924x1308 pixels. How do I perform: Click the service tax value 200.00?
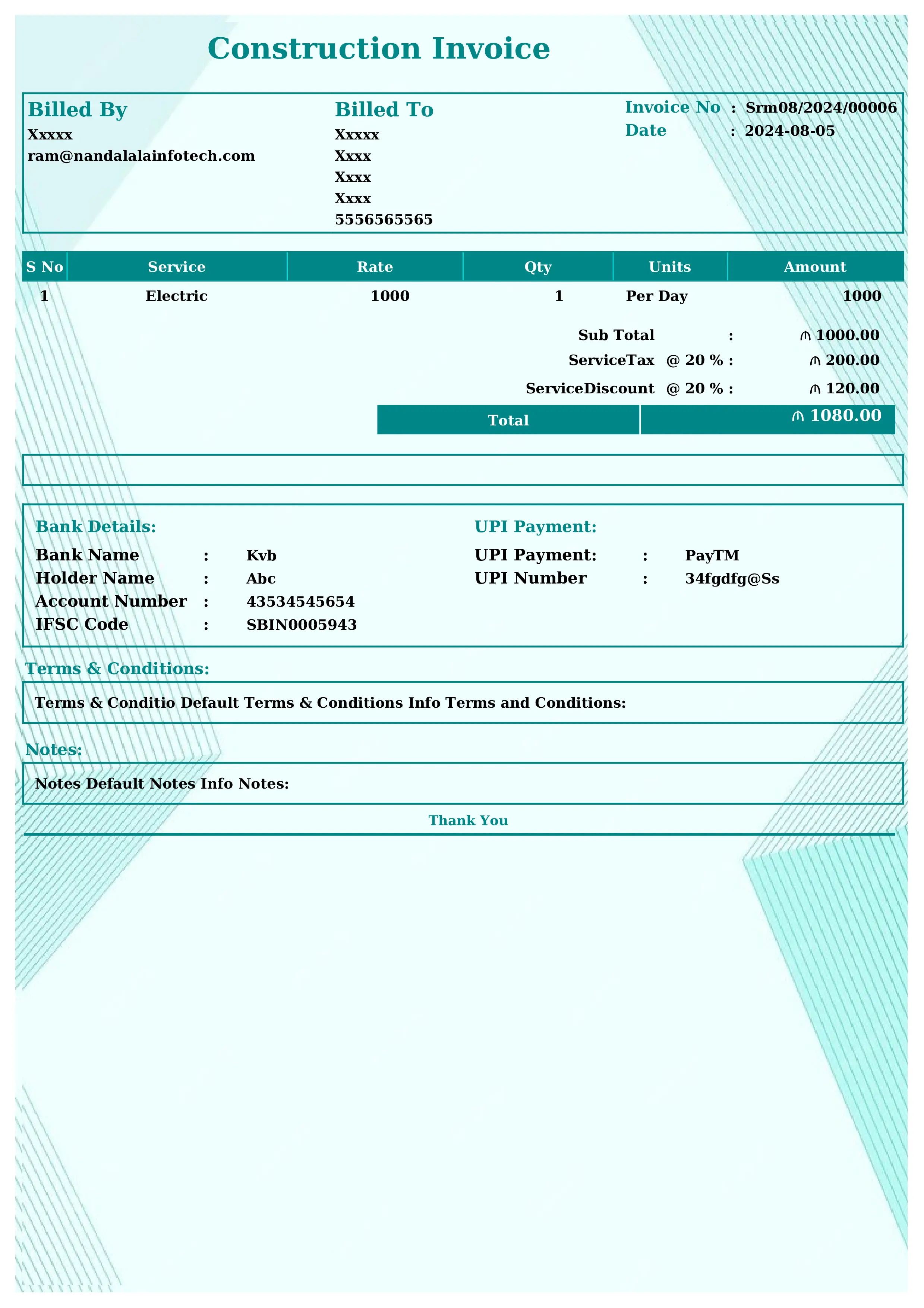845,361
